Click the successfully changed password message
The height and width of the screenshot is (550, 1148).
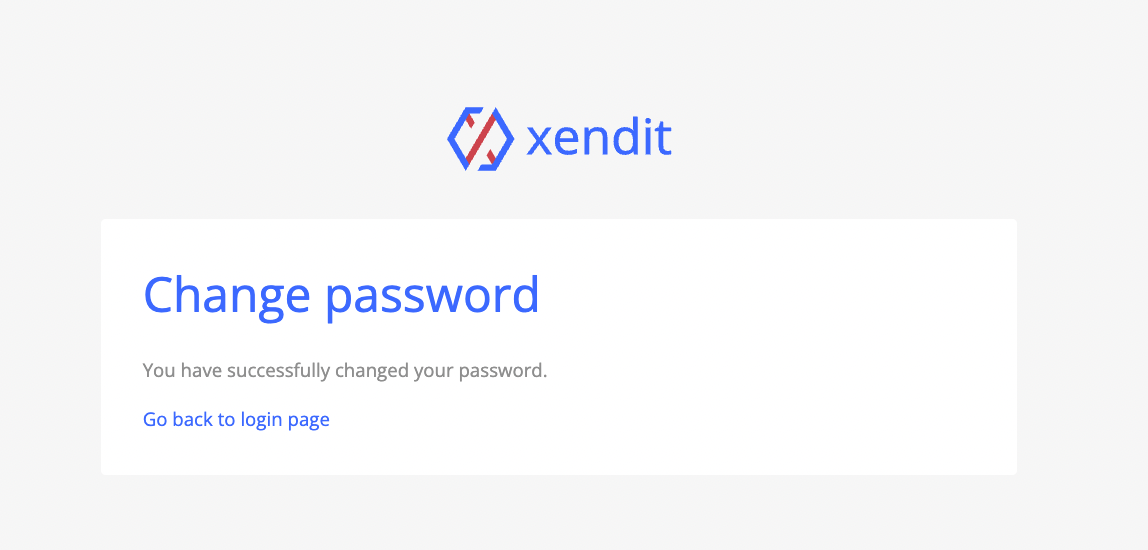pyautogui.click(x=345, y=370)
